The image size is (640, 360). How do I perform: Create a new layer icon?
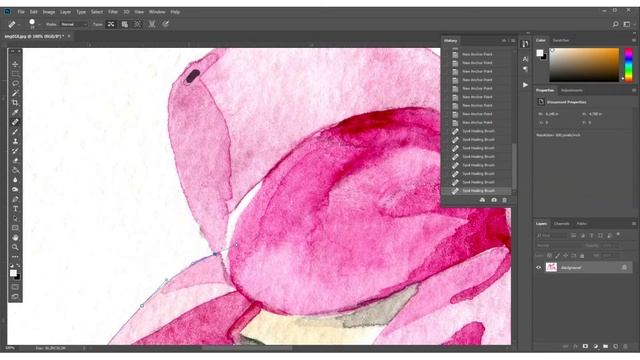pos(616,346)
